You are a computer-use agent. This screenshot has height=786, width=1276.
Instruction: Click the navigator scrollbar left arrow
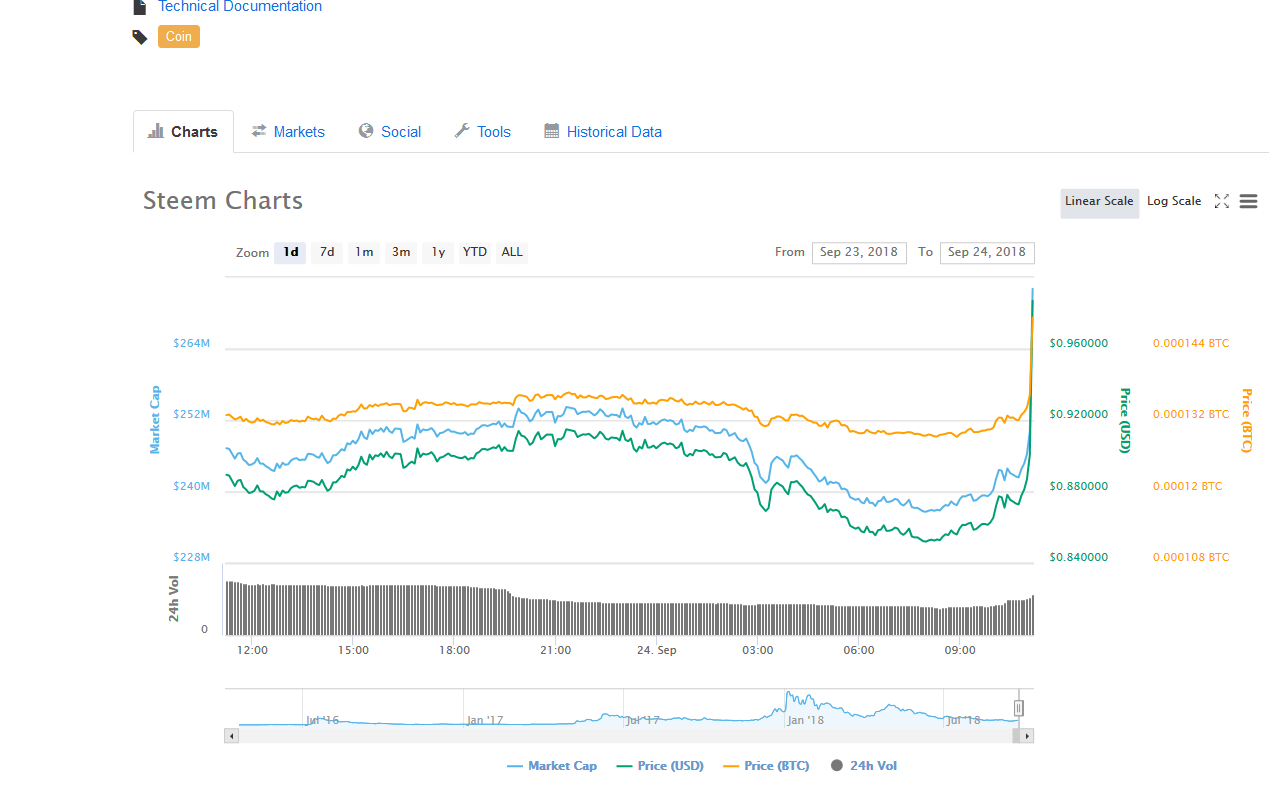(x=232, y=736)
